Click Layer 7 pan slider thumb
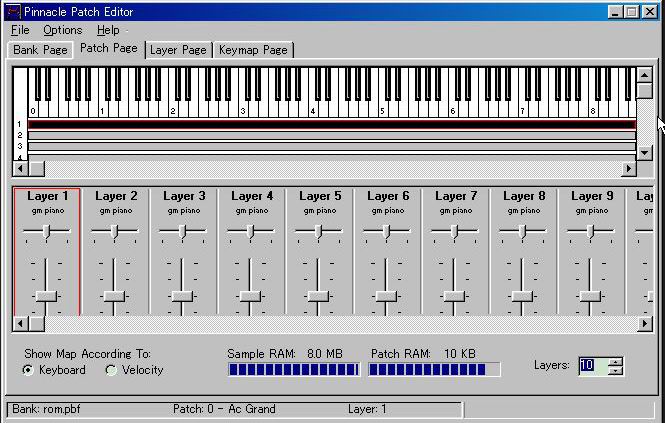Image resolution: width=665 pixels, height=423 pixels. point(454,231)
